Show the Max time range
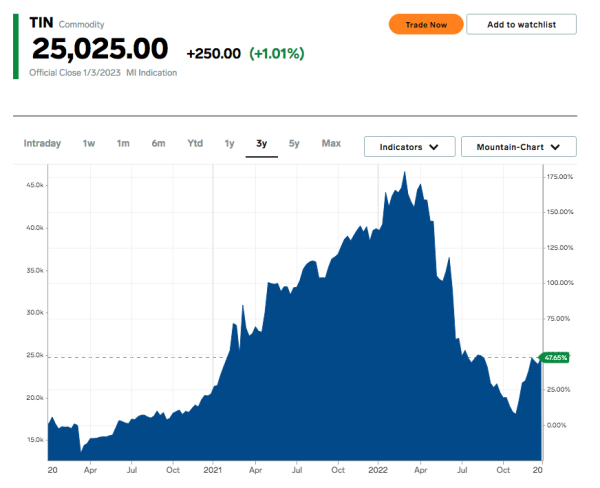 pyautogui.click(x=331, y=144)
